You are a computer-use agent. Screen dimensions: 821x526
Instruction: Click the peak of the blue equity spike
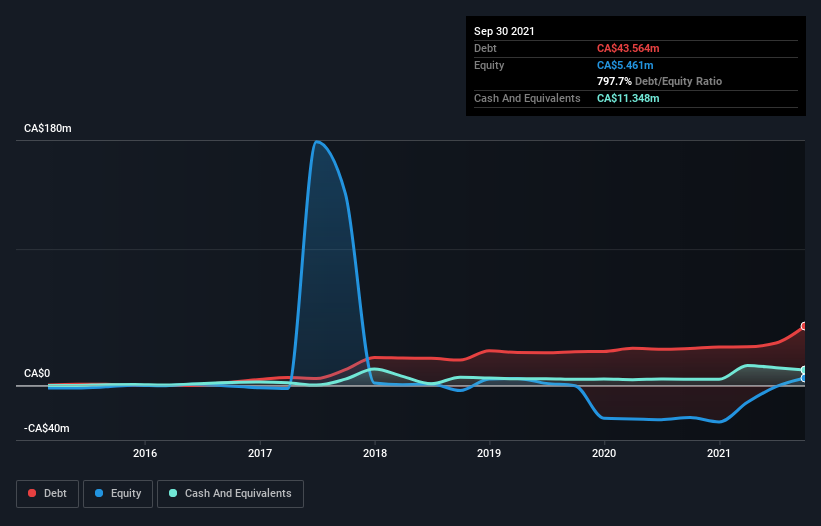[316, 141]
